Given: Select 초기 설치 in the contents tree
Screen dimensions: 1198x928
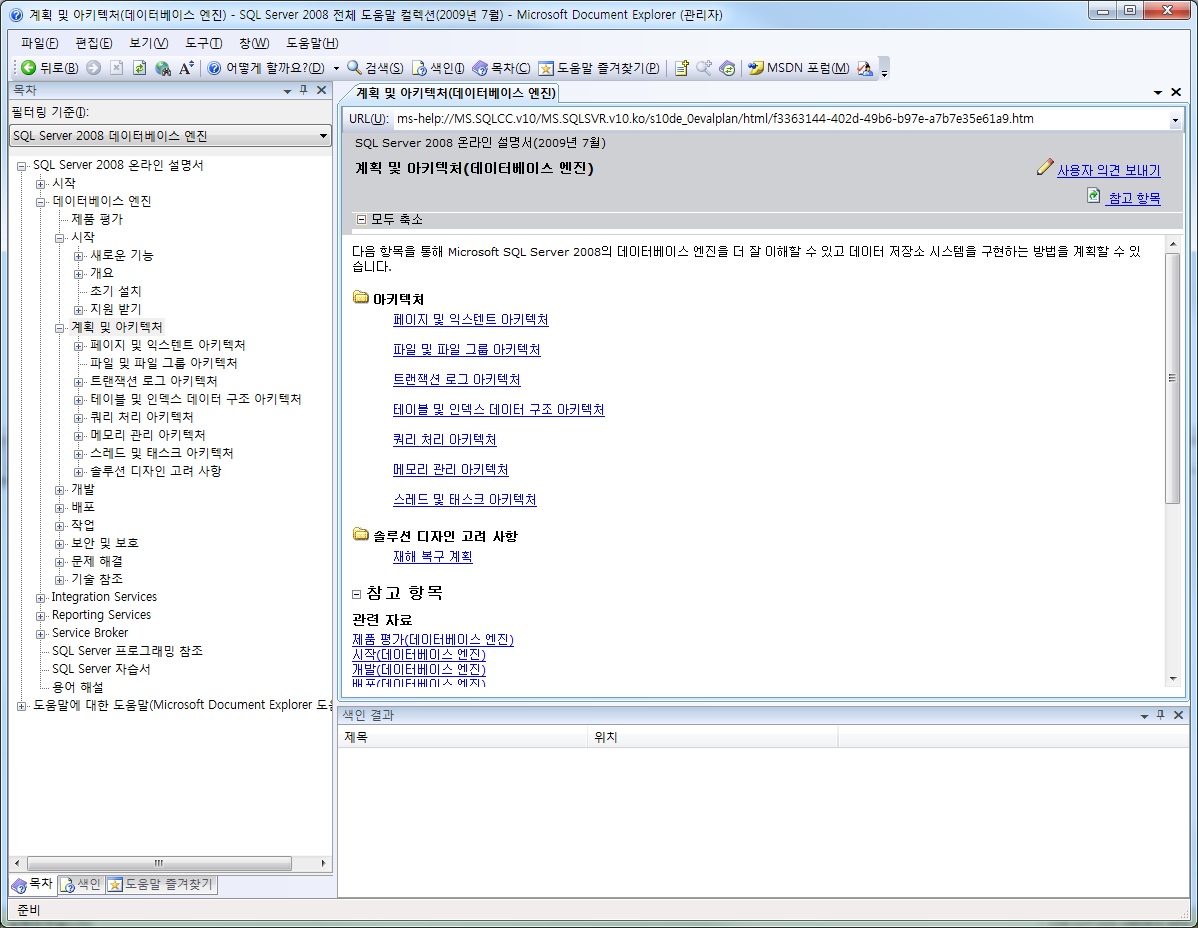Looking at the screenshot, I should point(115,291).
